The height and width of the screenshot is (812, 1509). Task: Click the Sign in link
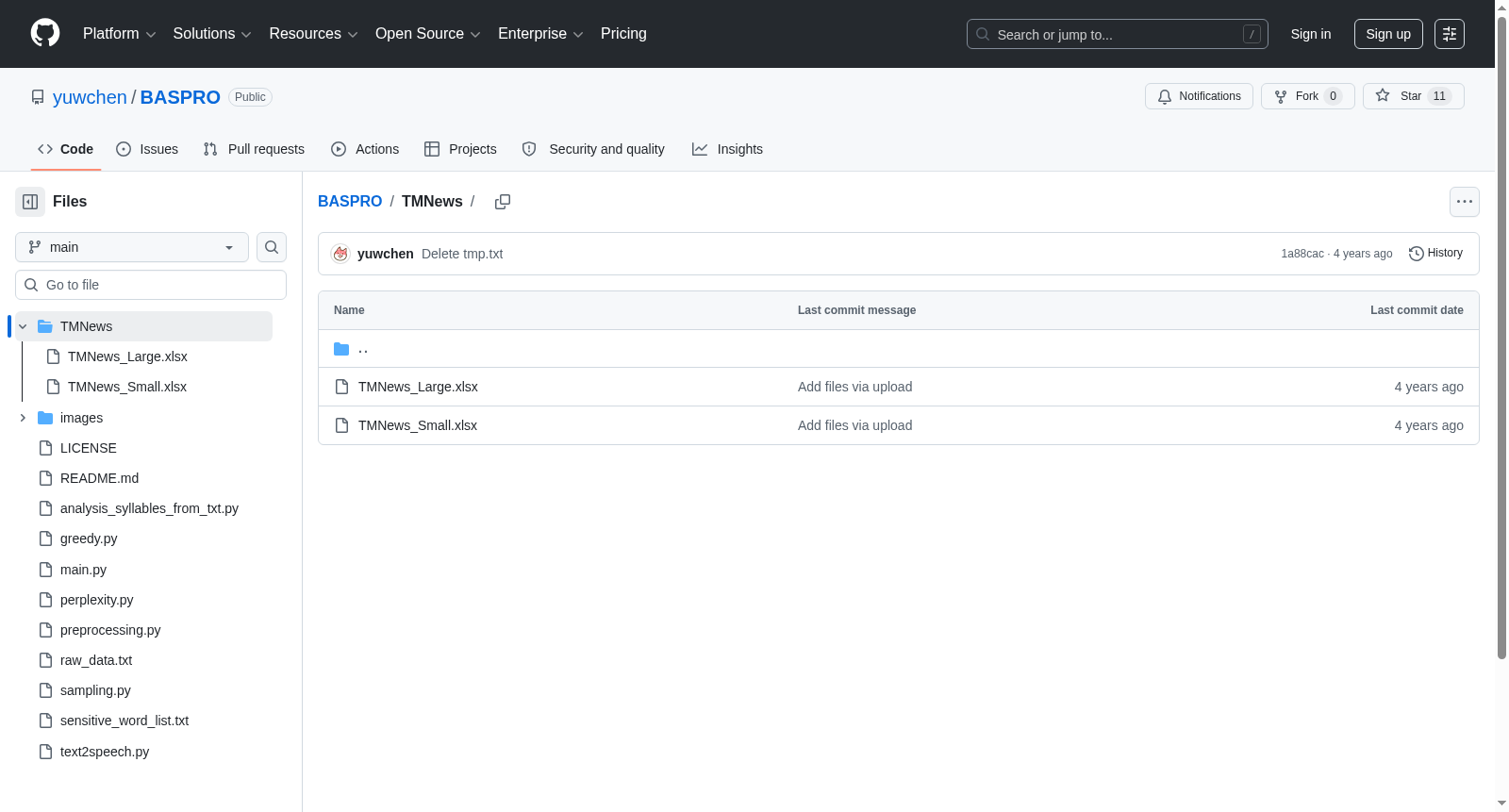point(1311,34)
